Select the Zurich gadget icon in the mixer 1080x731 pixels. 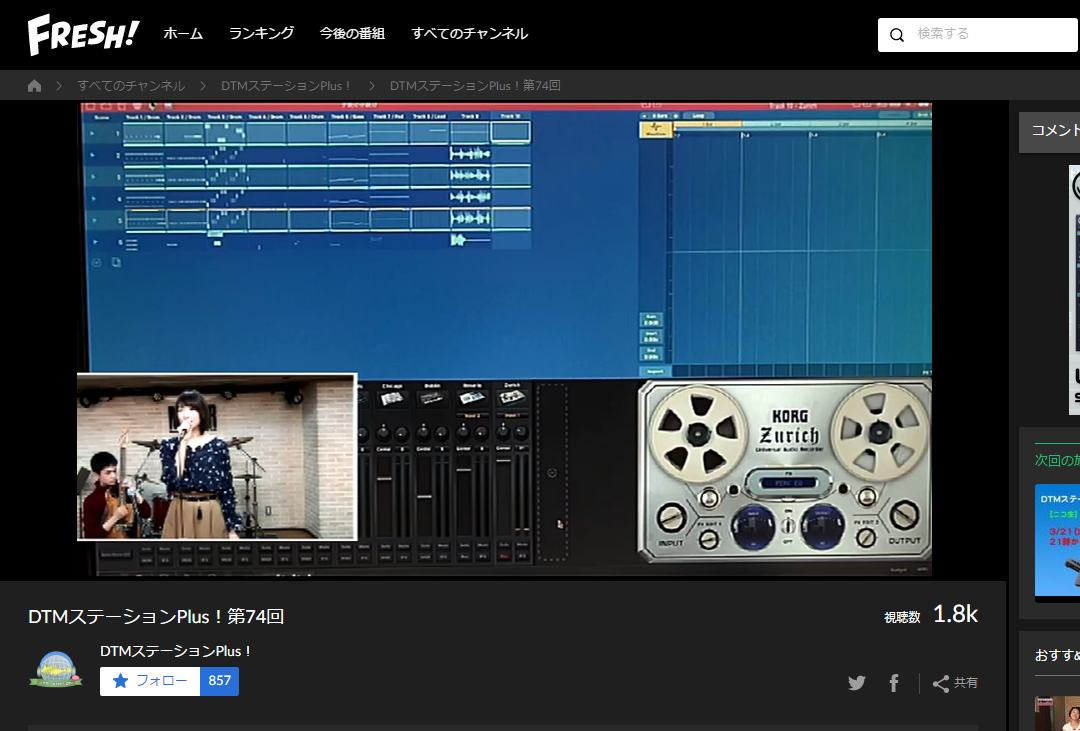512,398
